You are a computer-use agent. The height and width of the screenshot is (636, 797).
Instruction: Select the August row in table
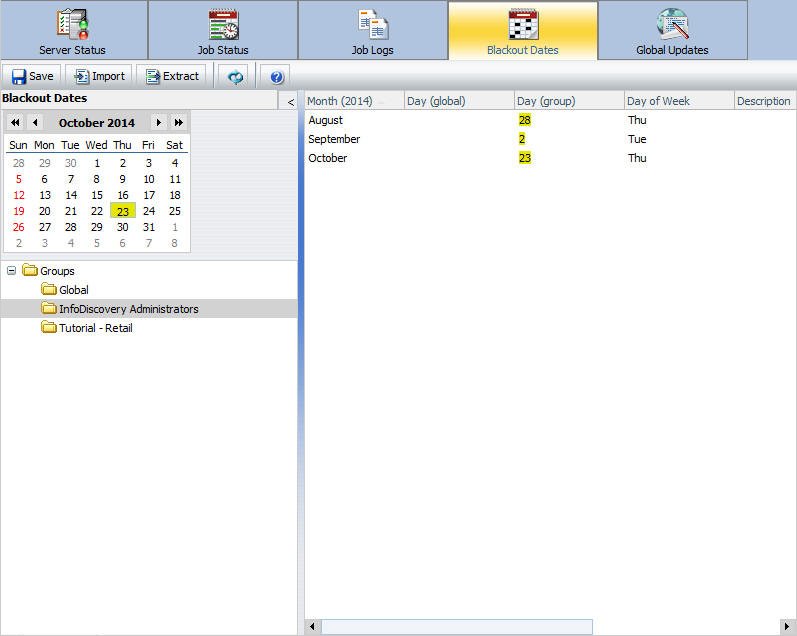pos(550,120)
